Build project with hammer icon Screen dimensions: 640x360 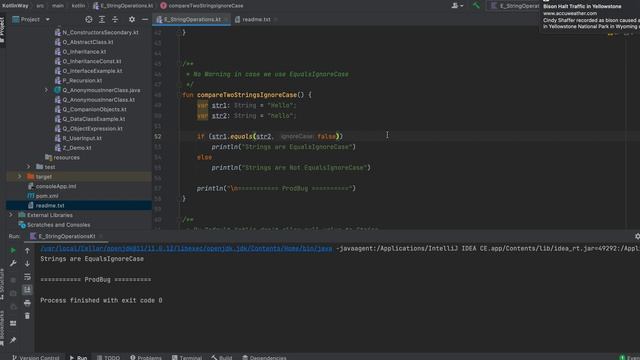(x=476, y=5)
